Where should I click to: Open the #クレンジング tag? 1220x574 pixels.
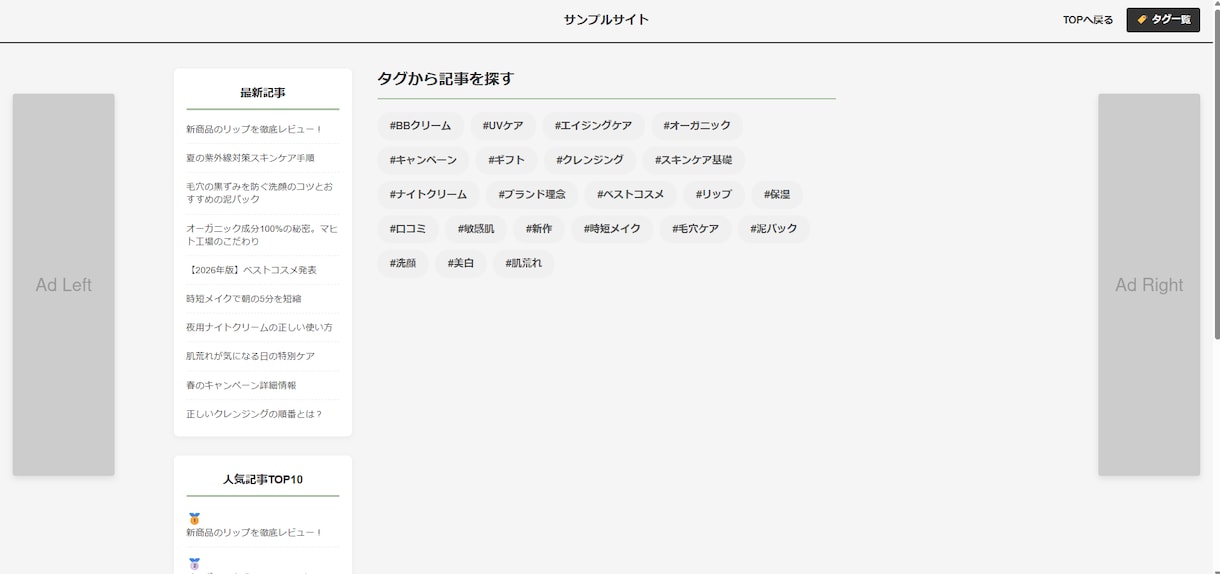pos(590,160)
